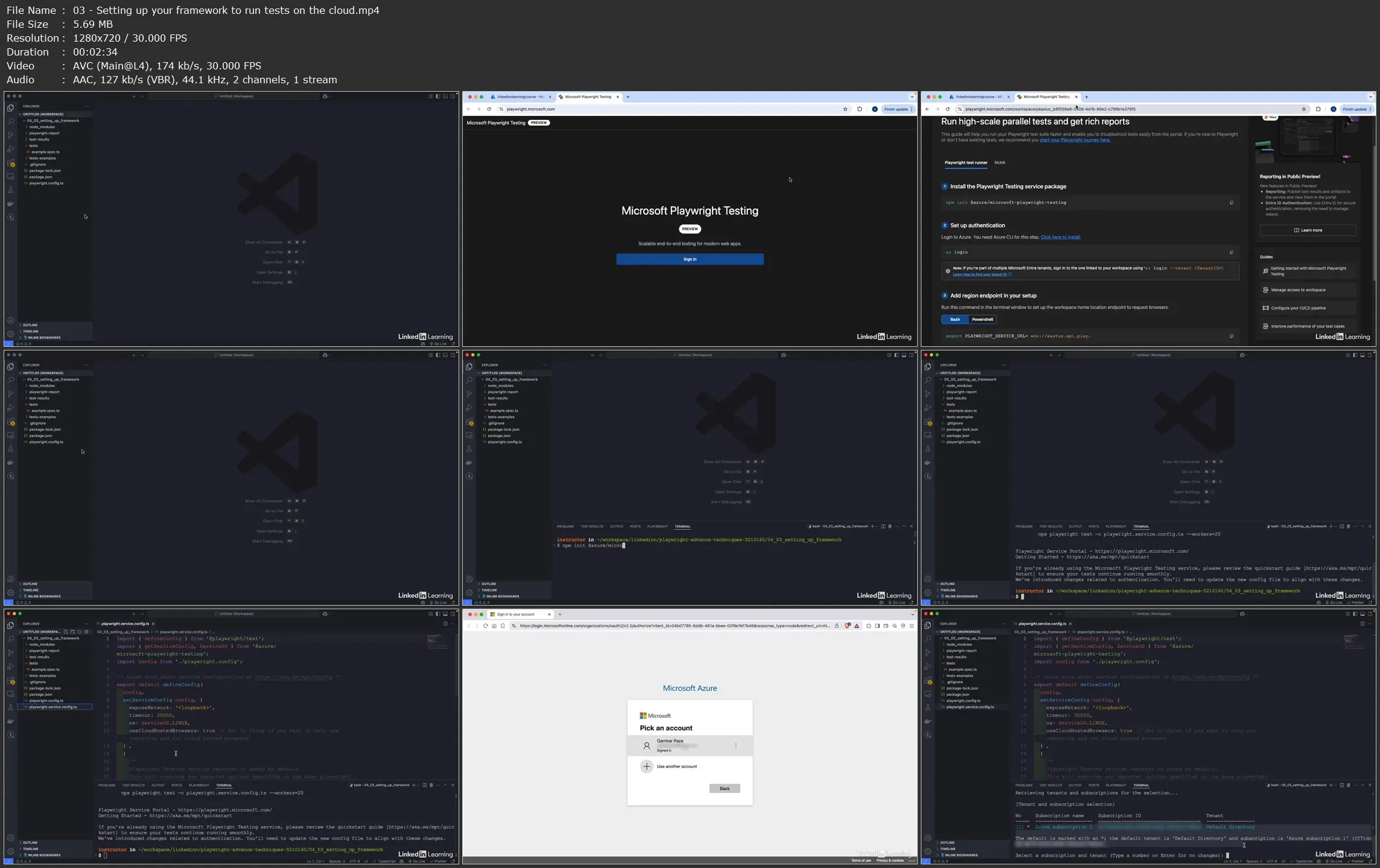Click Learn more in the Reporting preview card

coord(1308,230)
